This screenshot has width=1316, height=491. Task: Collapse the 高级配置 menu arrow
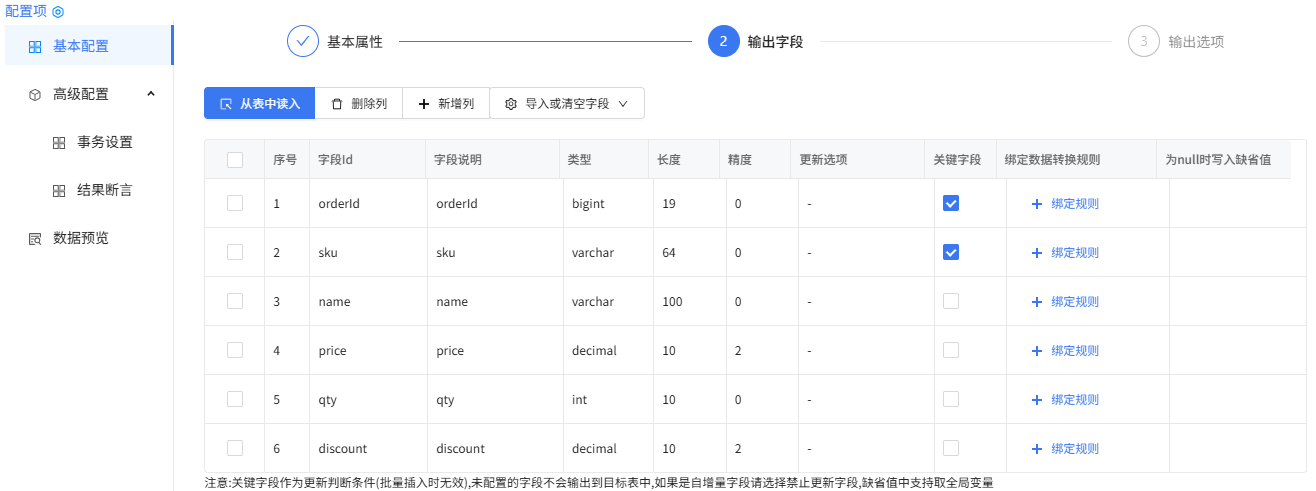pyautogui.click(x=151, y=94)
